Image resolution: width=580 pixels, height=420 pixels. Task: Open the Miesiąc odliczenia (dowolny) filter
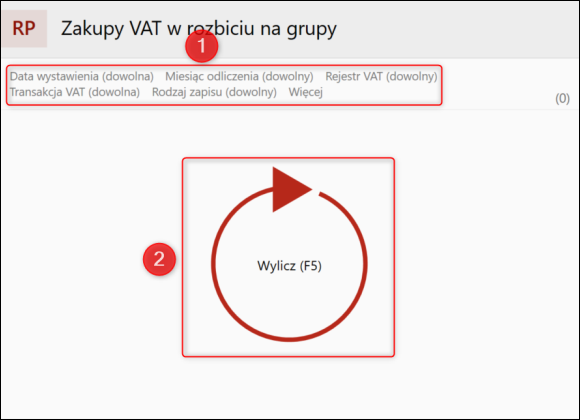coord(239,76)
